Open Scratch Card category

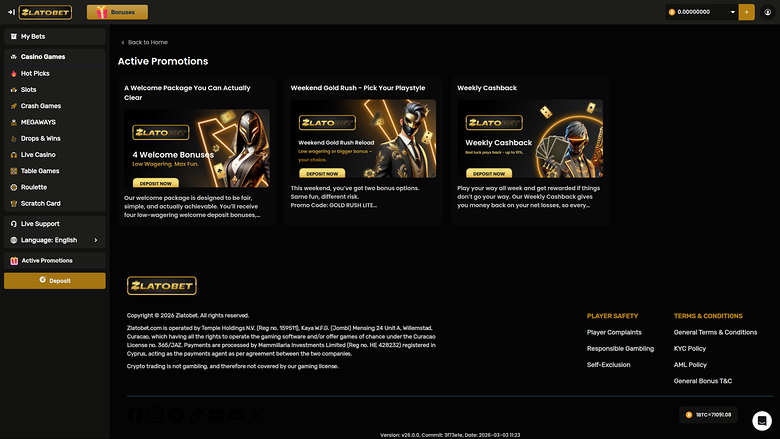pos(55,203)
